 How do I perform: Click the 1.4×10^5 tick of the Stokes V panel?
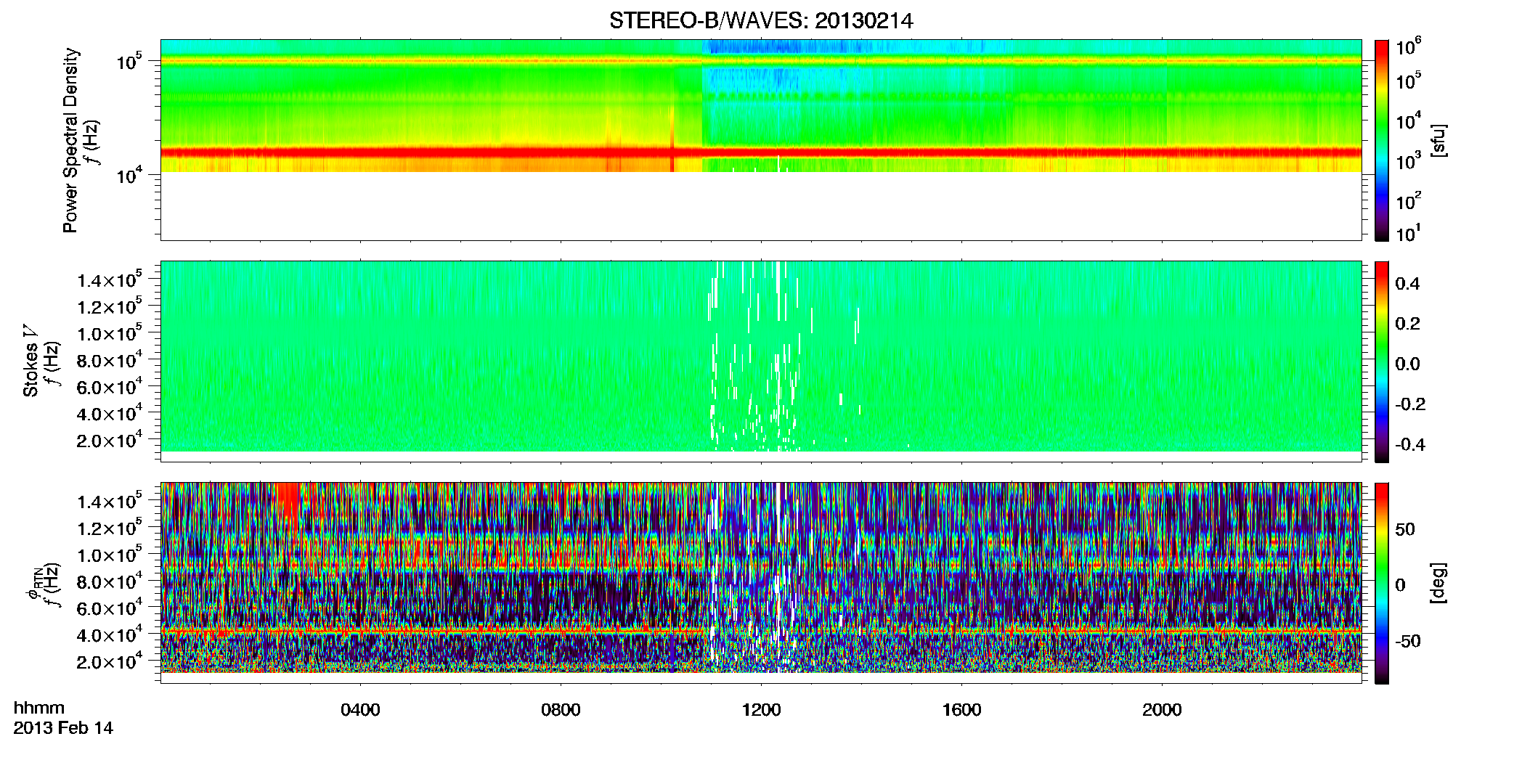pos(109,279)
